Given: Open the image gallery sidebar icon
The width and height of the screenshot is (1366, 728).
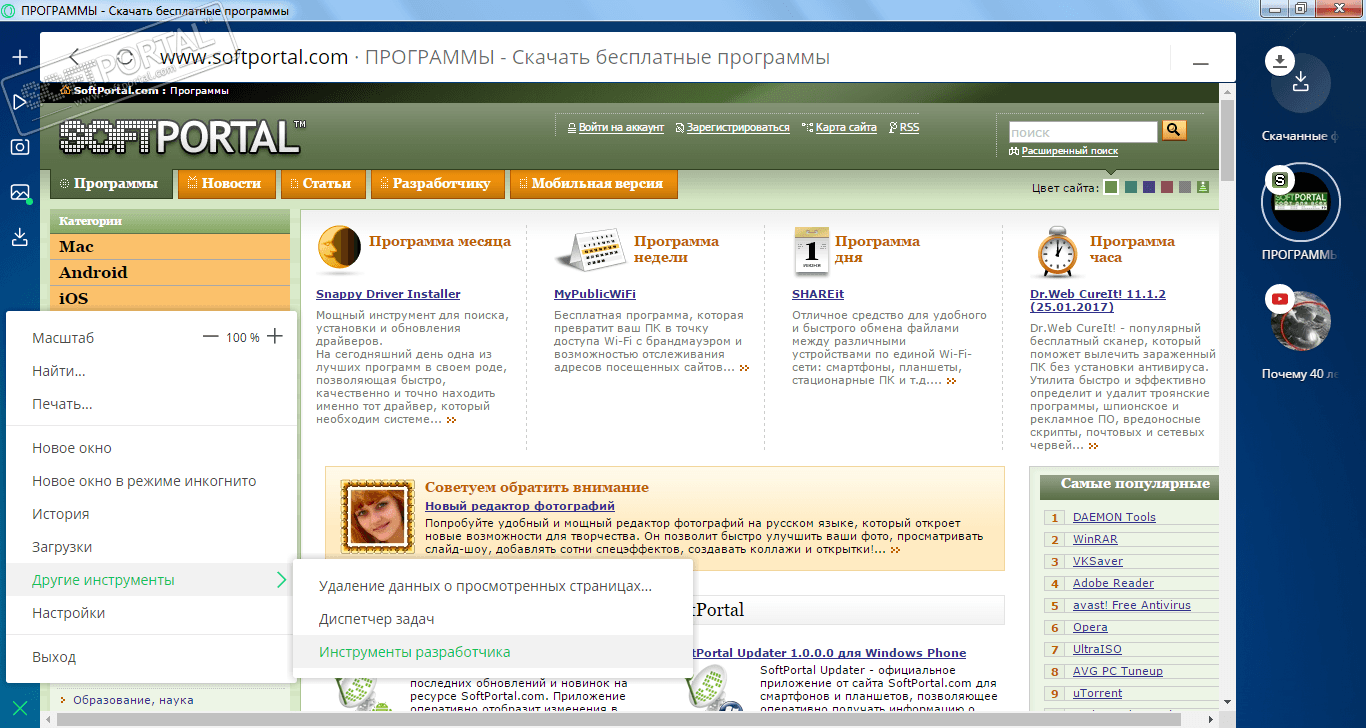Looking at the screenshot, I should coord(20,192).
